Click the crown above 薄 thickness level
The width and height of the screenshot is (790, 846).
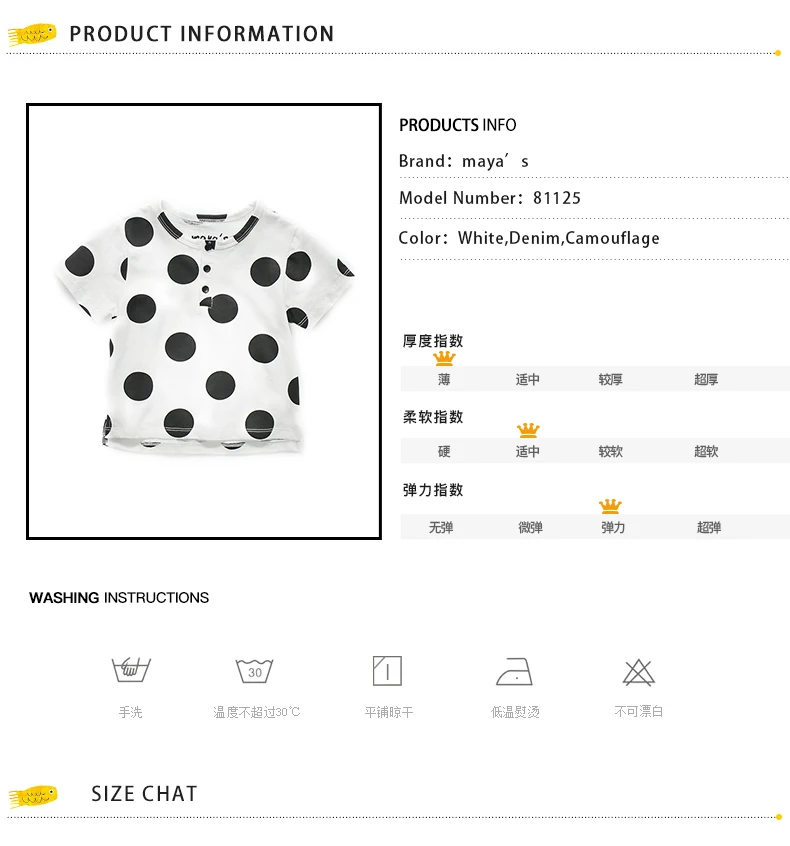point(444,358)
